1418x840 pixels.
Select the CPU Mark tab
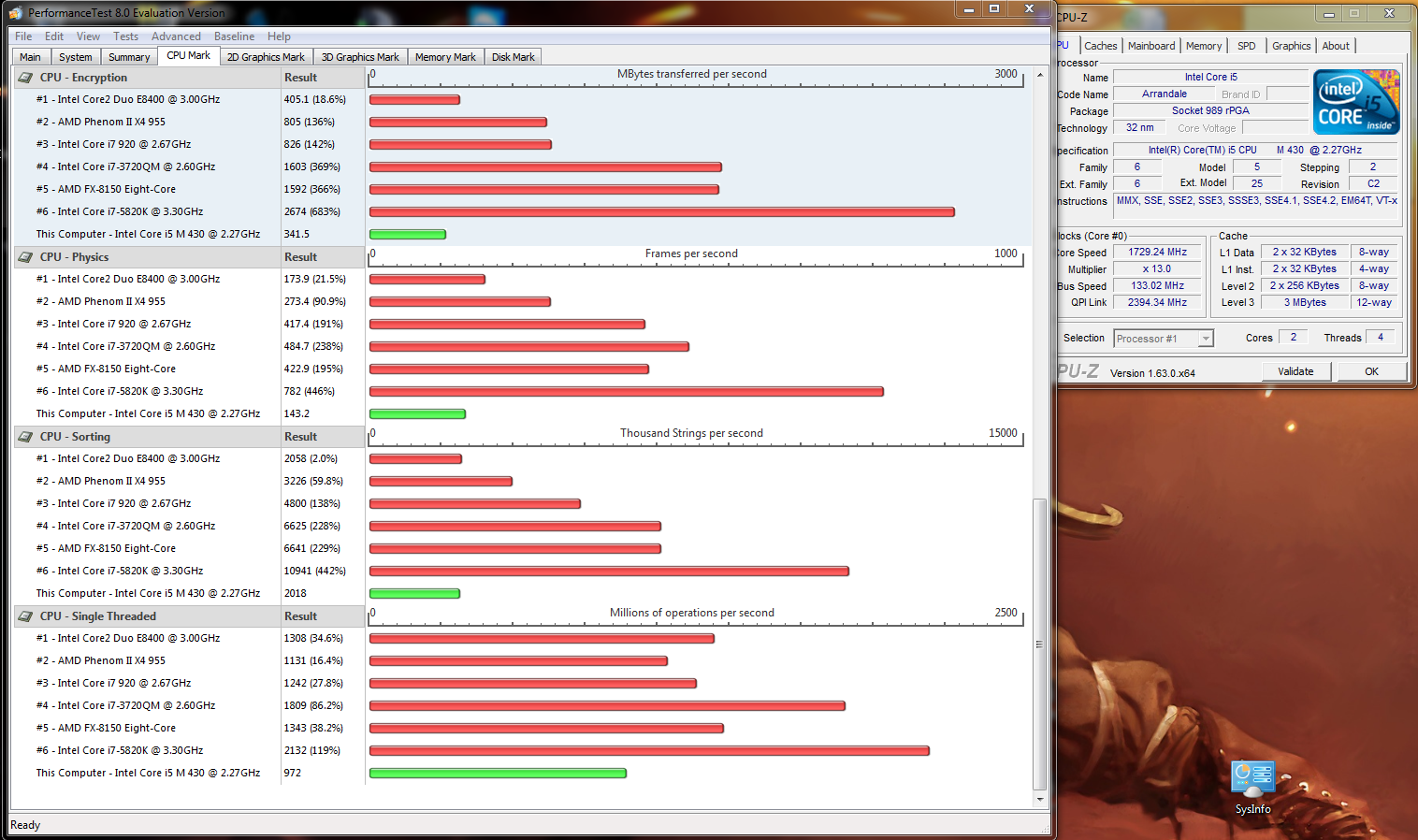pos(189,56)
